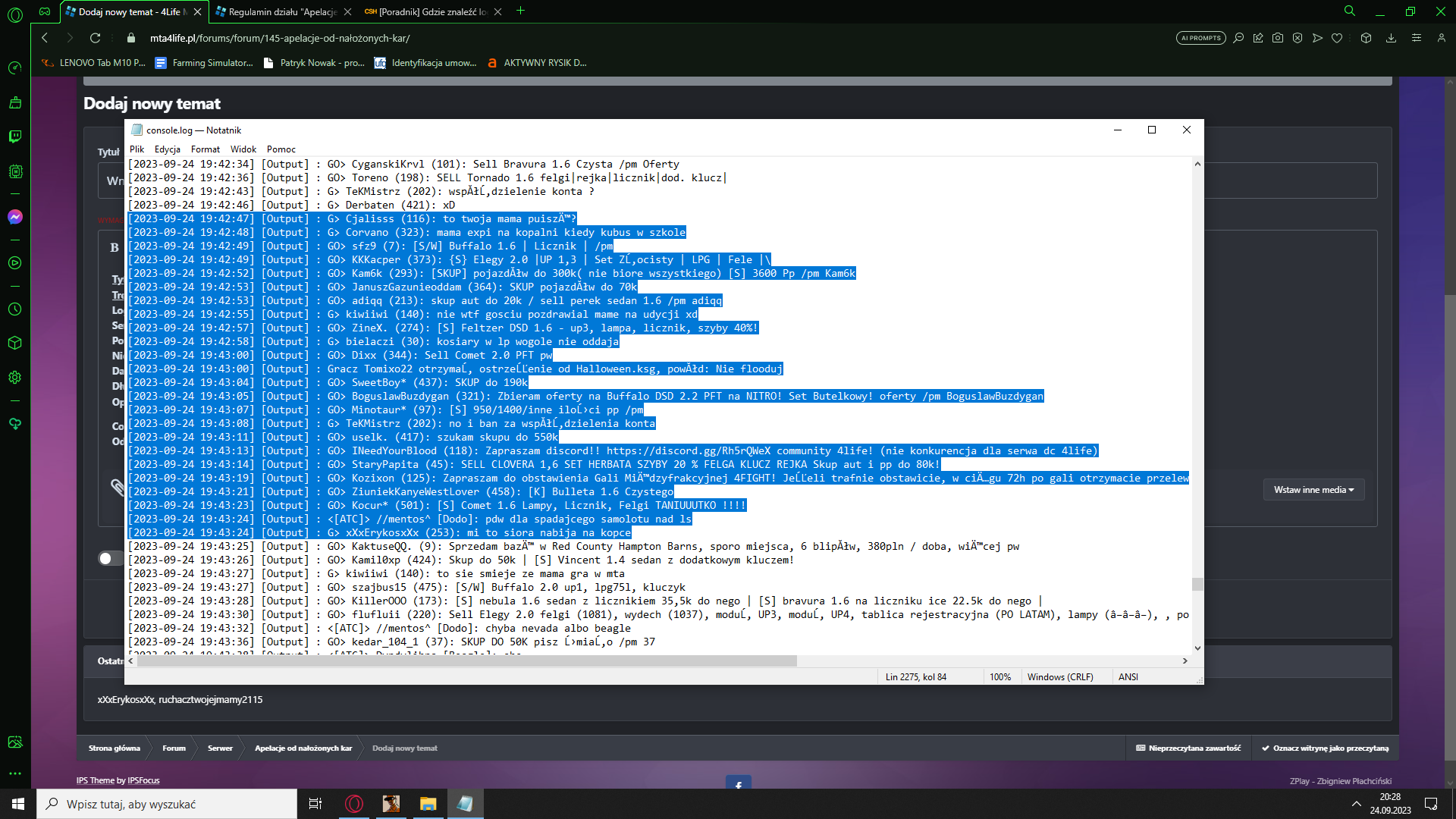Show hidden system tray icons chevron
This screenshot has width=1456, height=819.
tap(1356, 804)
